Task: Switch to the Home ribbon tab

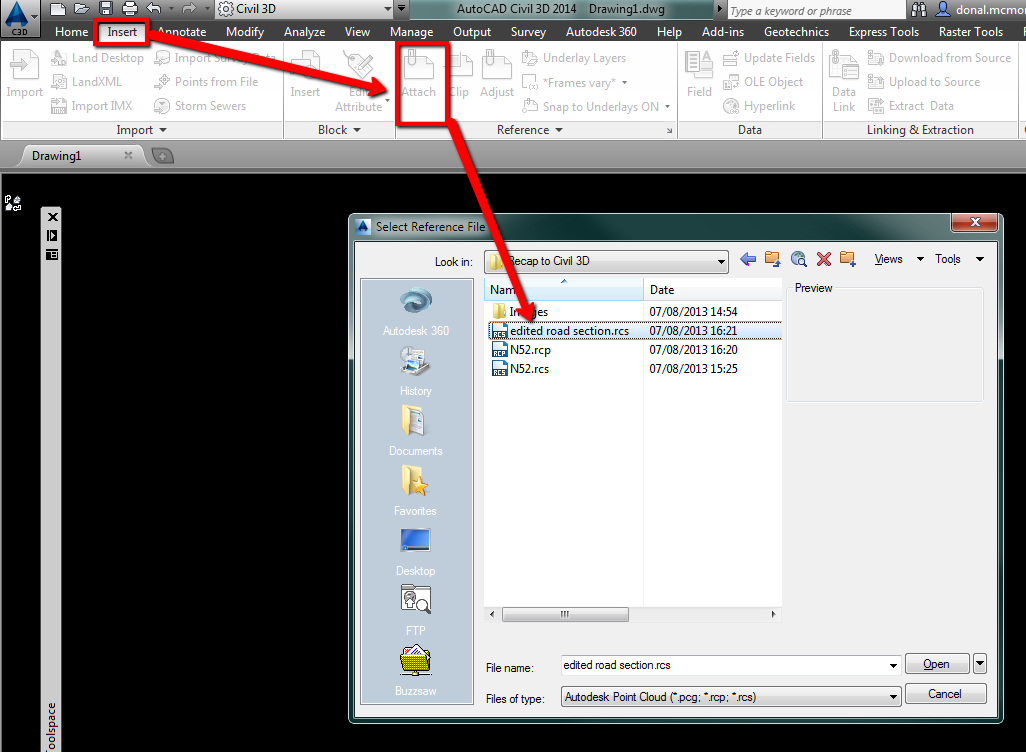Action: (x=71, y=32)
